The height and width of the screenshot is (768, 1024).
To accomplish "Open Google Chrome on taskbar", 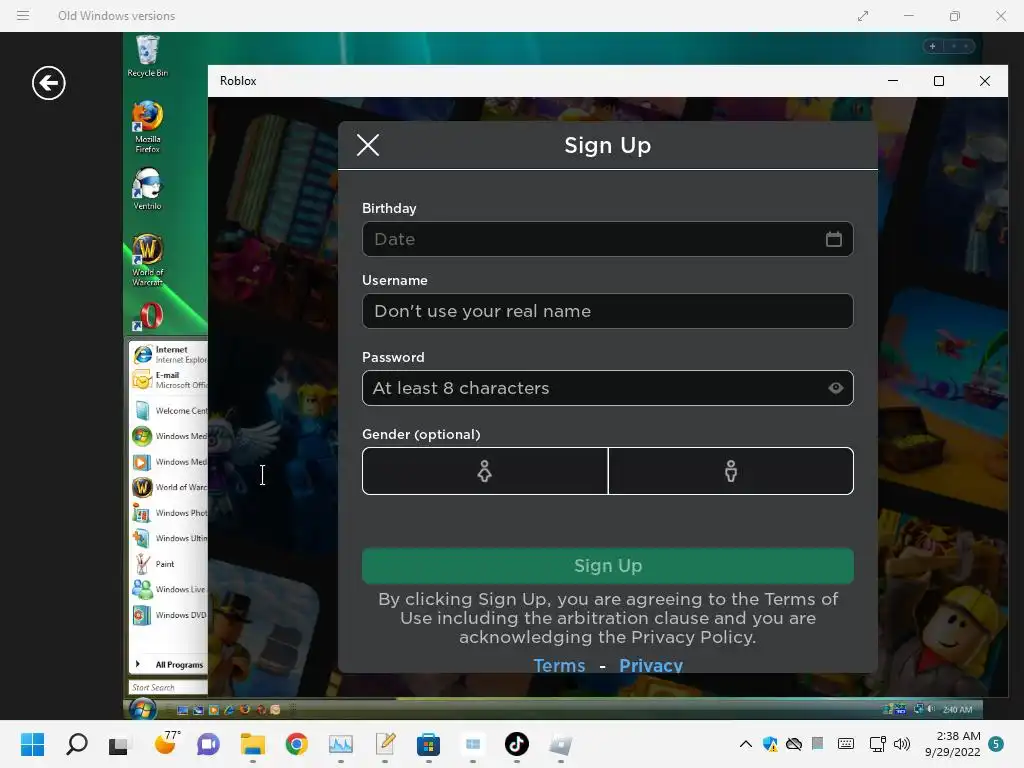I will tap(296, 744).
